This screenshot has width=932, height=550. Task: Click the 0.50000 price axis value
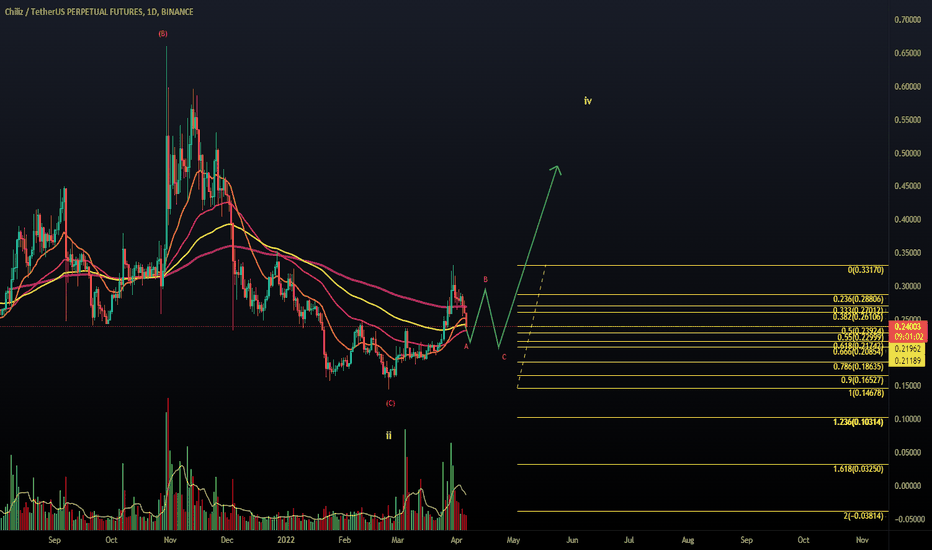[x=908, y=153]
